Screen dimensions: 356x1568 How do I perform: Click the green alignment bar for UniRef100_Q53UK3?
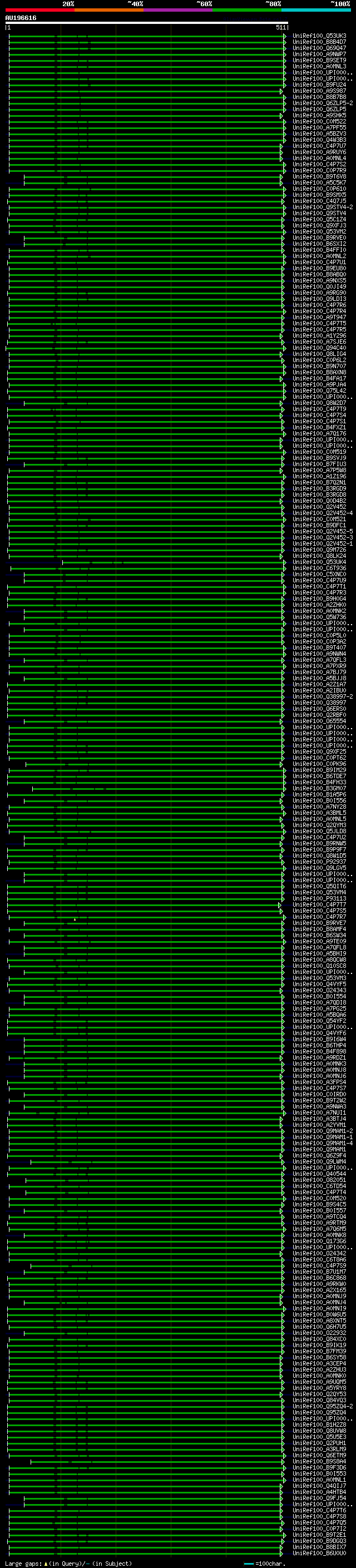point(147,36)
